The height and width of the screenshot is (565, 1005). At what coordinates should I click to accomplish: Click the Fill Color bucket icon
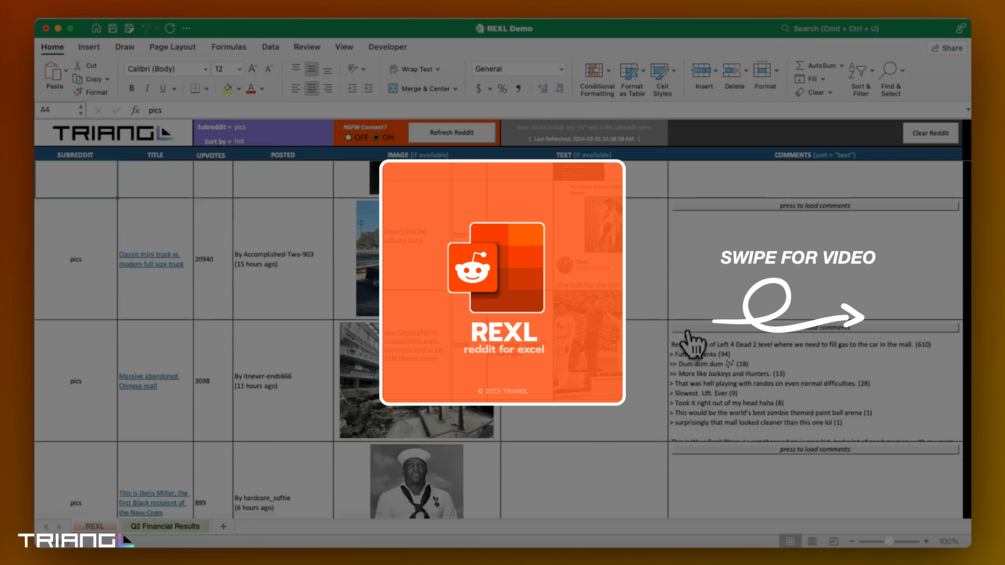pyautogui.click(x=228, y=88)
